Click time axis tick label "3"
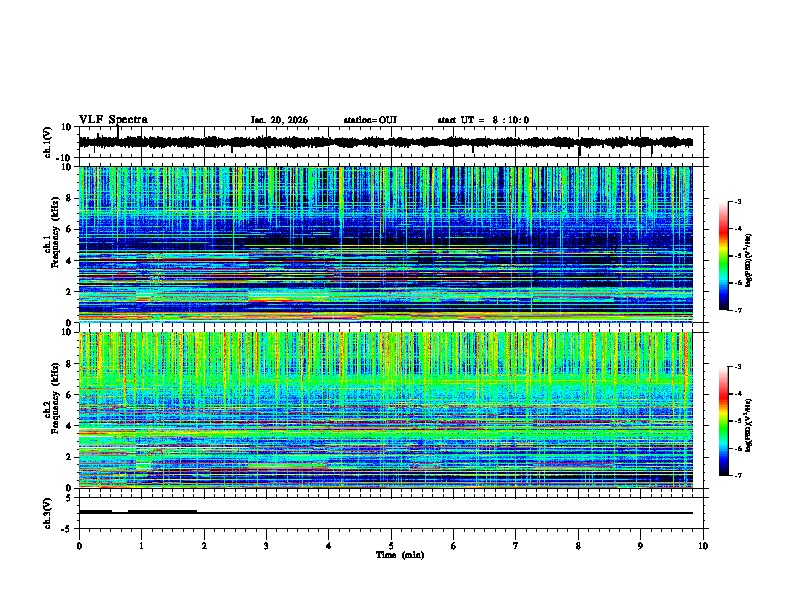 pyautogui.click(x=266, y=546)
